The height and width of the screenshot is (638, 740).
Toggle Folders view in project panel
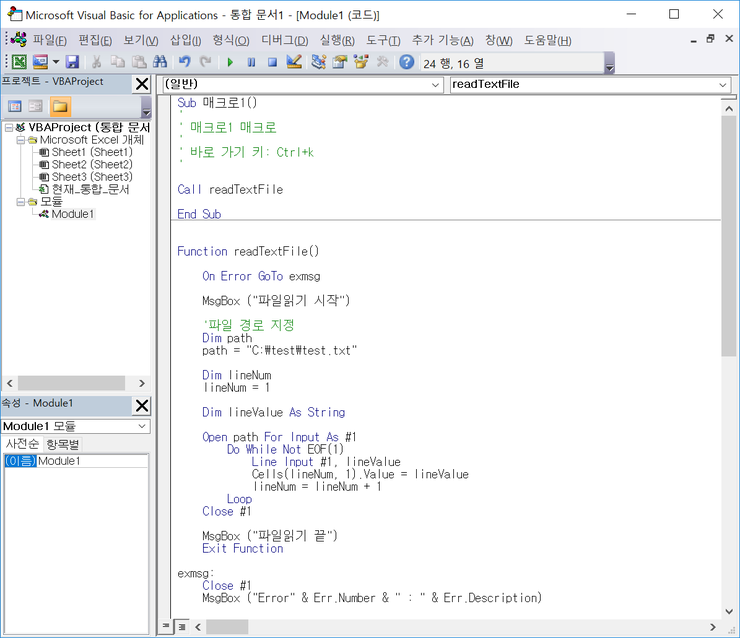[x=60, y=106]
